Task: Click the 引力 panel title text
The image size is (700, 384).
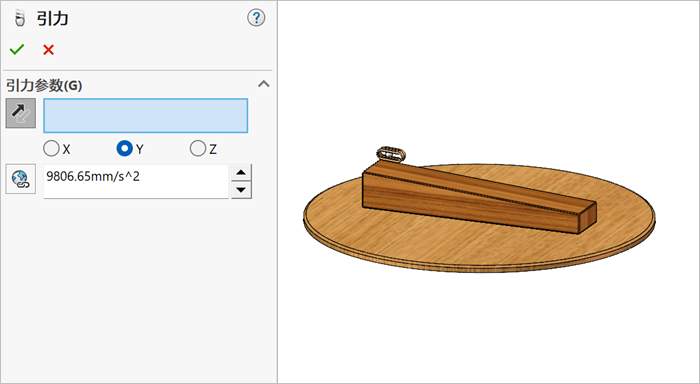Action: tap(53, 18)
